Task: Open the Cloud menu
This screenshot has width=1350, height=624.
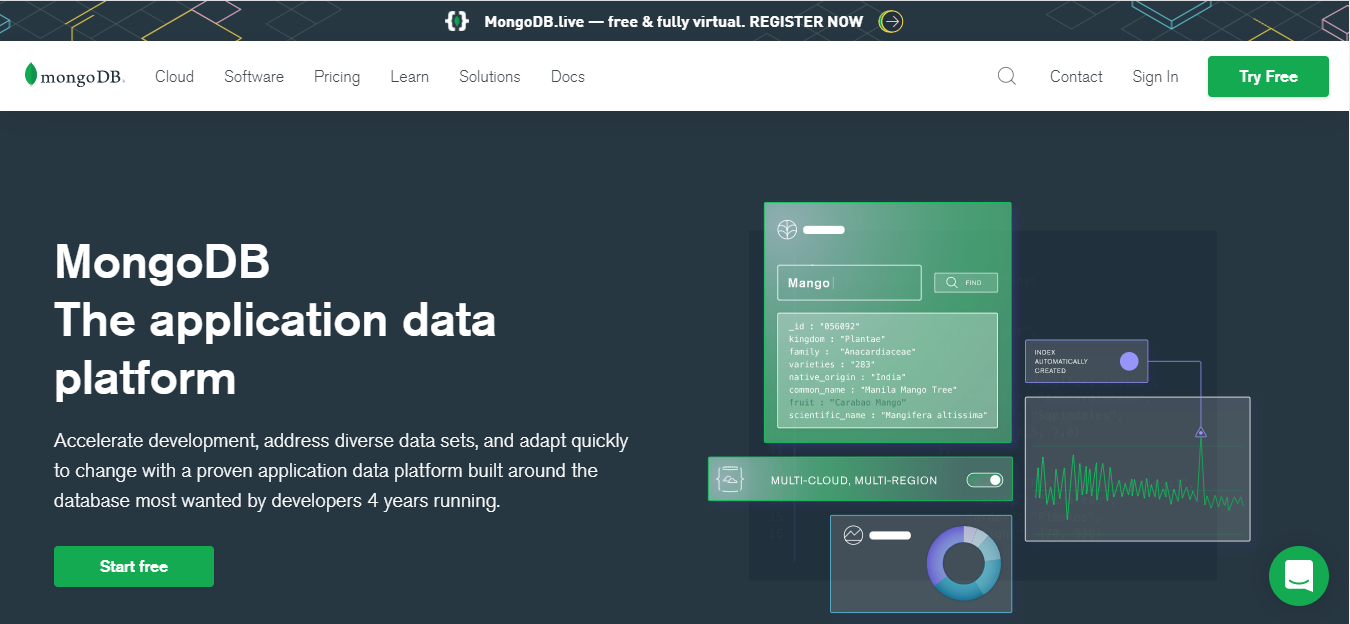Action: coord(174,76)
